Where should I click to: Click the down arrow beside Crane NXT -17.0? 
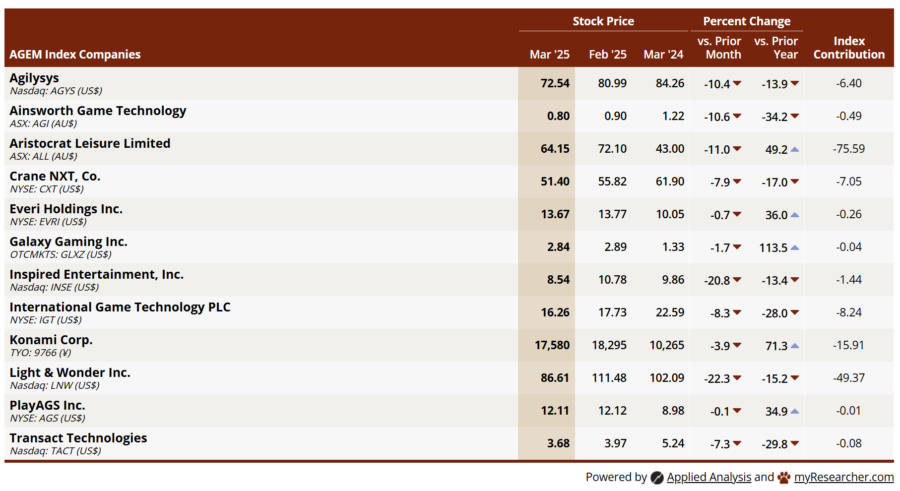coord(794,182)
